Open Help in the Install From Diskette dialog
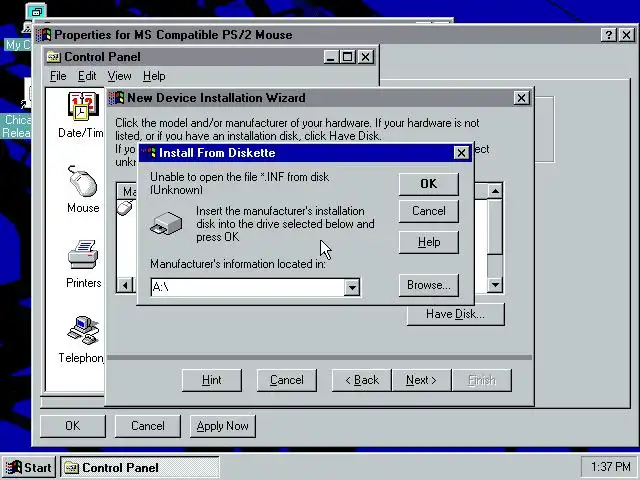The width and height of the screenshot is (640, 480). coord(429,242)
